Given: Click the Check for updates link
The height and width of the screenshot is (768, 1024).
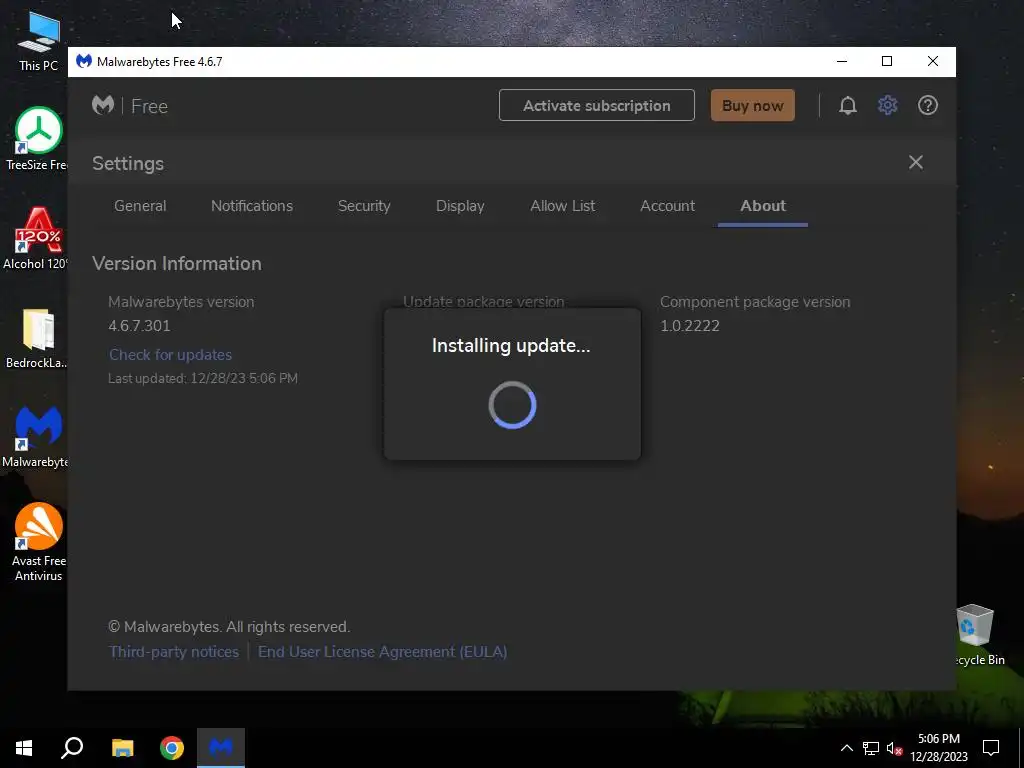Looking at the screenshot, I should pyautogui.click(x=170, y=355).
